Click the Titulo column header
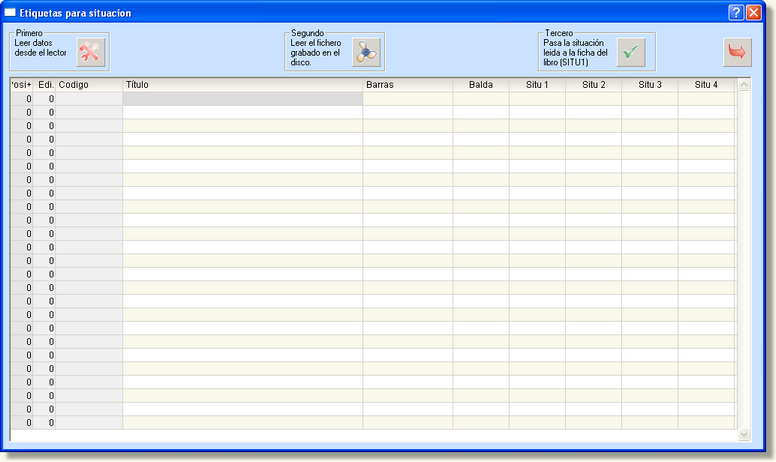The image size is (776, 462). pos(242,85)
